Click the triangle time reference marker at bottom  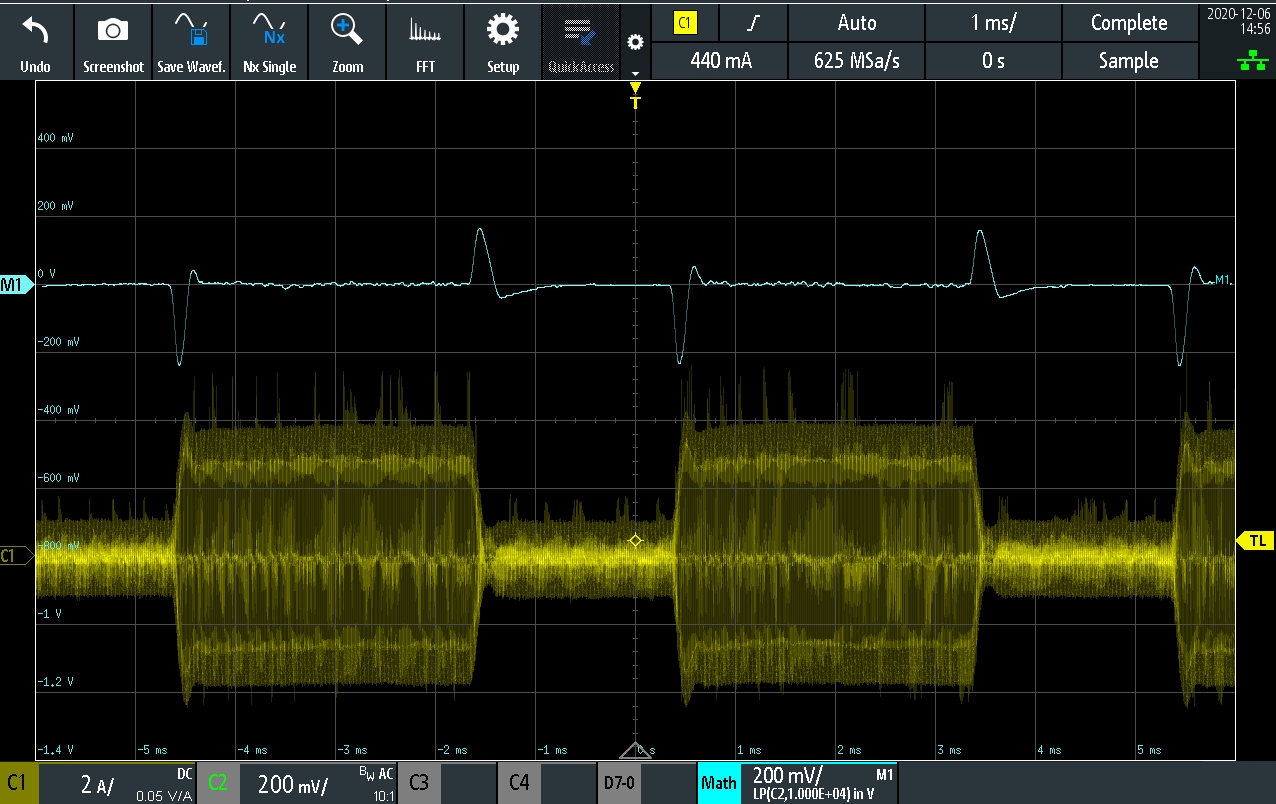(635, 750)
